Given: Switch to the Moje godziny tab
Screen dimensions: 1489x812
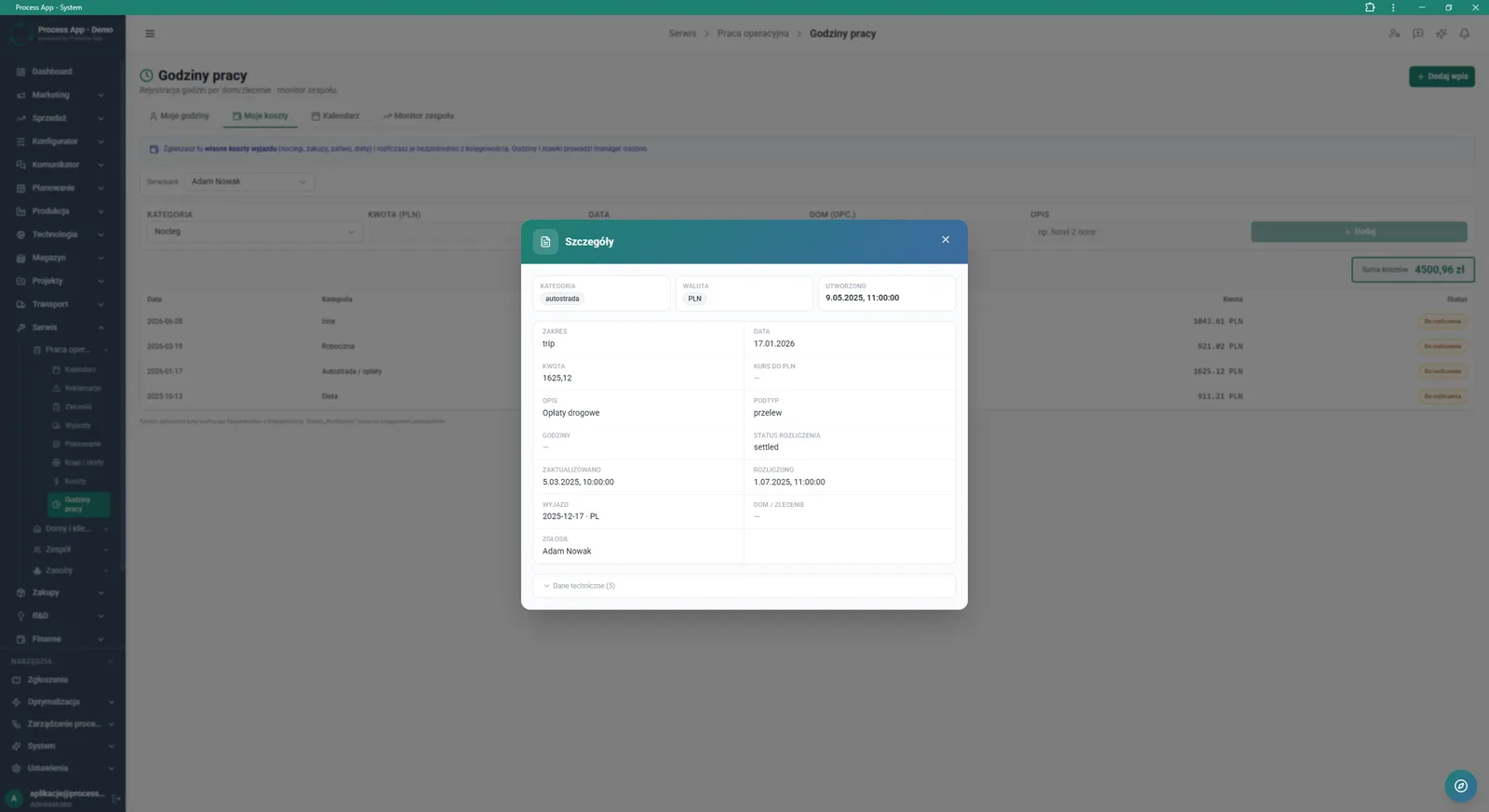Looking at the screenshot, I should pos(180,116).
